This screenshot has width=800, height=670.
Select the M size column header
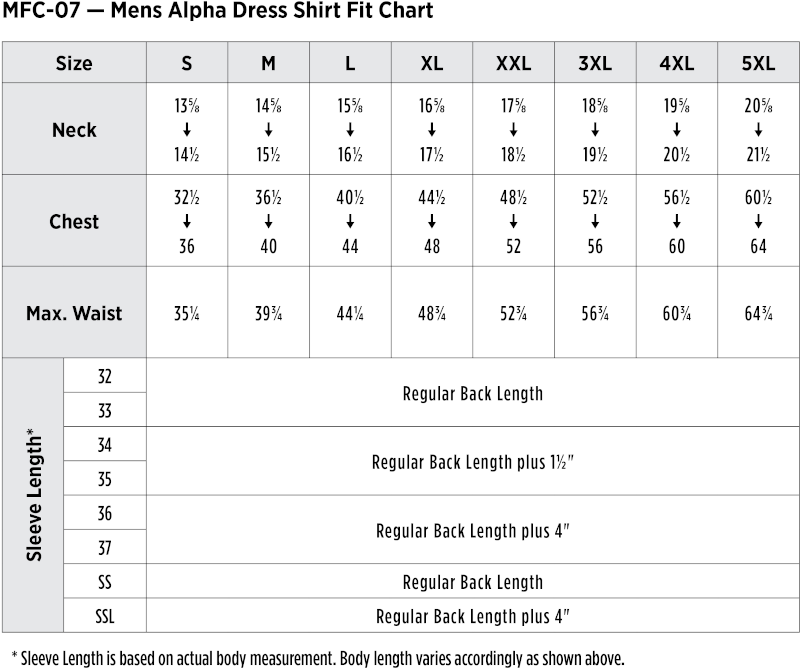(268, 63)
